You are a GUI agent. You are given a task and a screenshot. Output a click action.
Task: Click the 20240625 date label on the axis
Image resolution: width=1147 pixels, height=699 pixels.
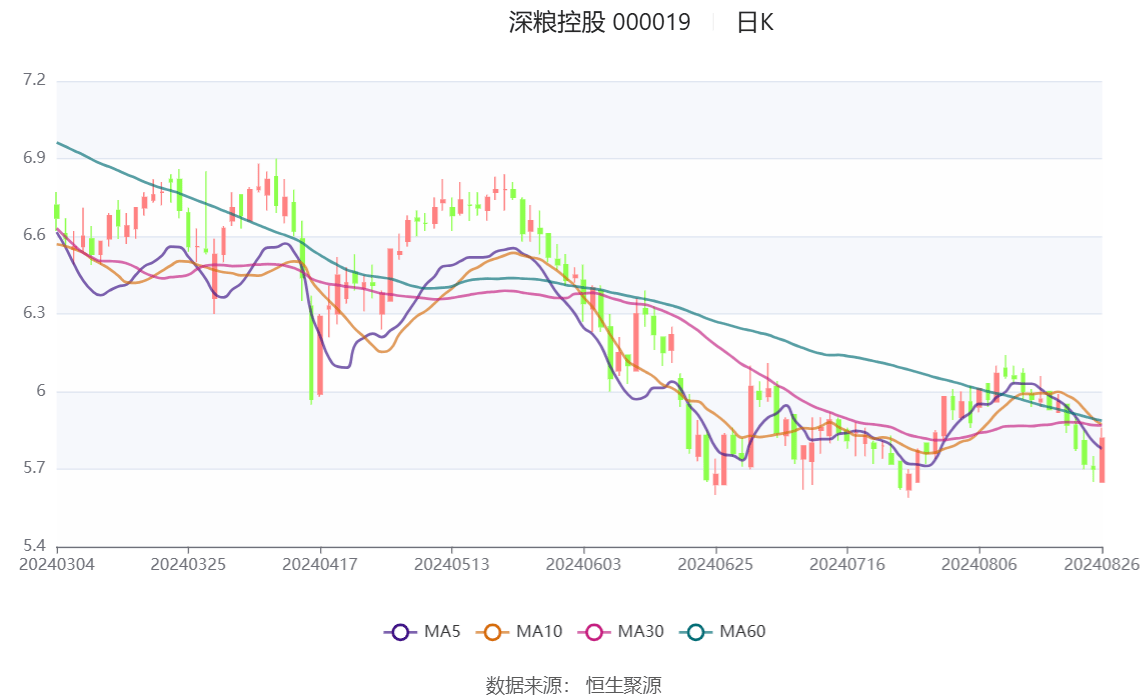pos(718,564)
